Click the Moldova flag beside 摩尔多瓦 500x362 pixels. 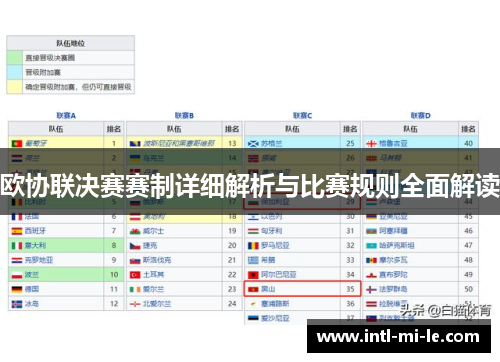(x=371, y=260)
